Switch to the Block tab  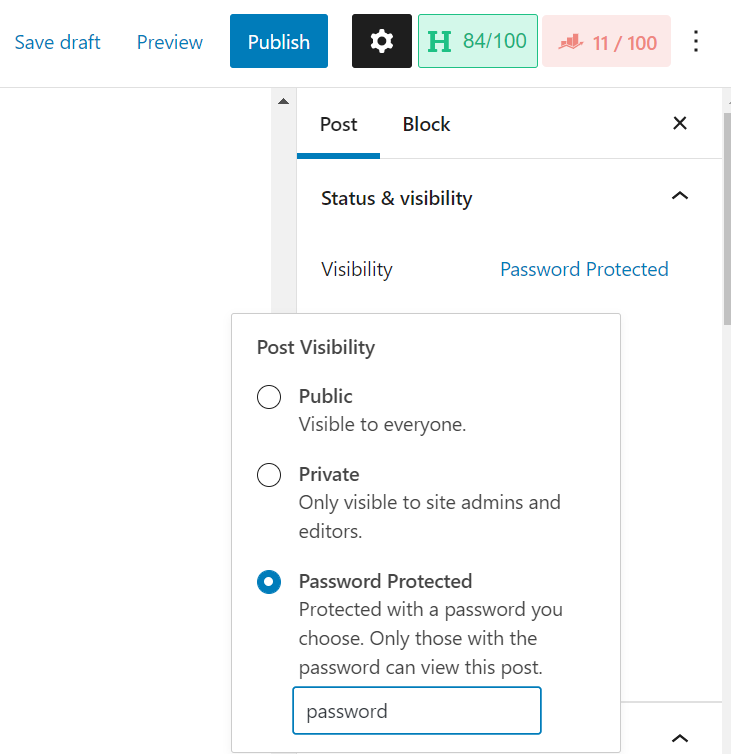coord(426,125)
